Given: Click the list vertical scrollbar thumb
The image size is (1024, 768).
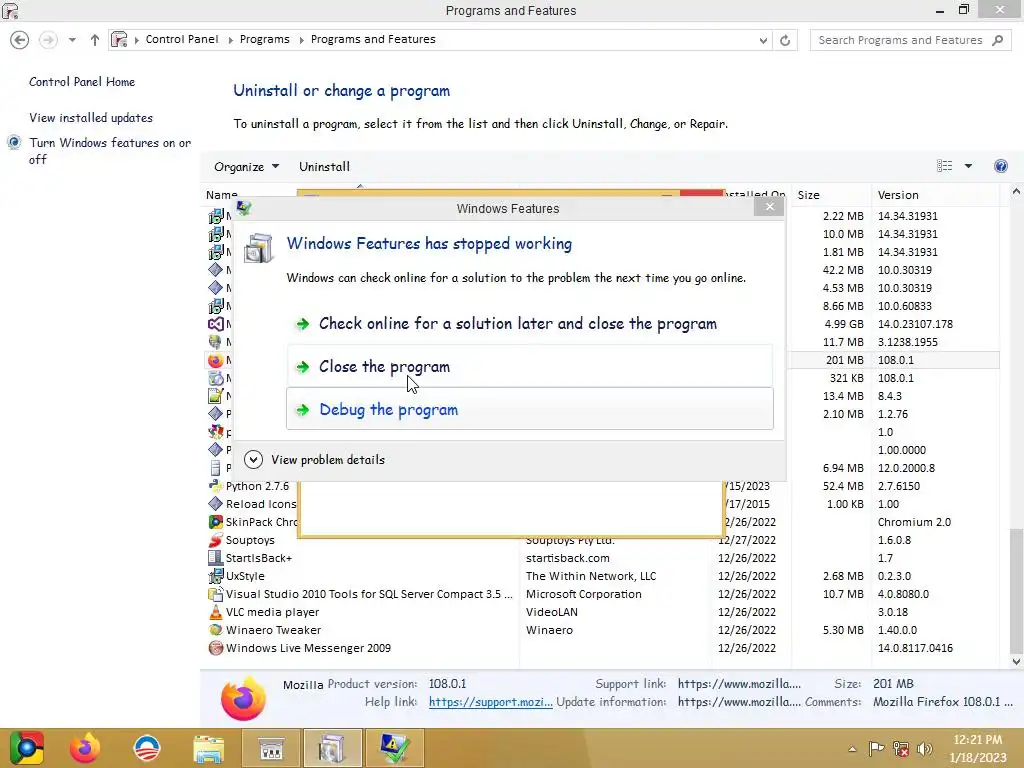Looking at the screenshot, I should (1016, 590).
